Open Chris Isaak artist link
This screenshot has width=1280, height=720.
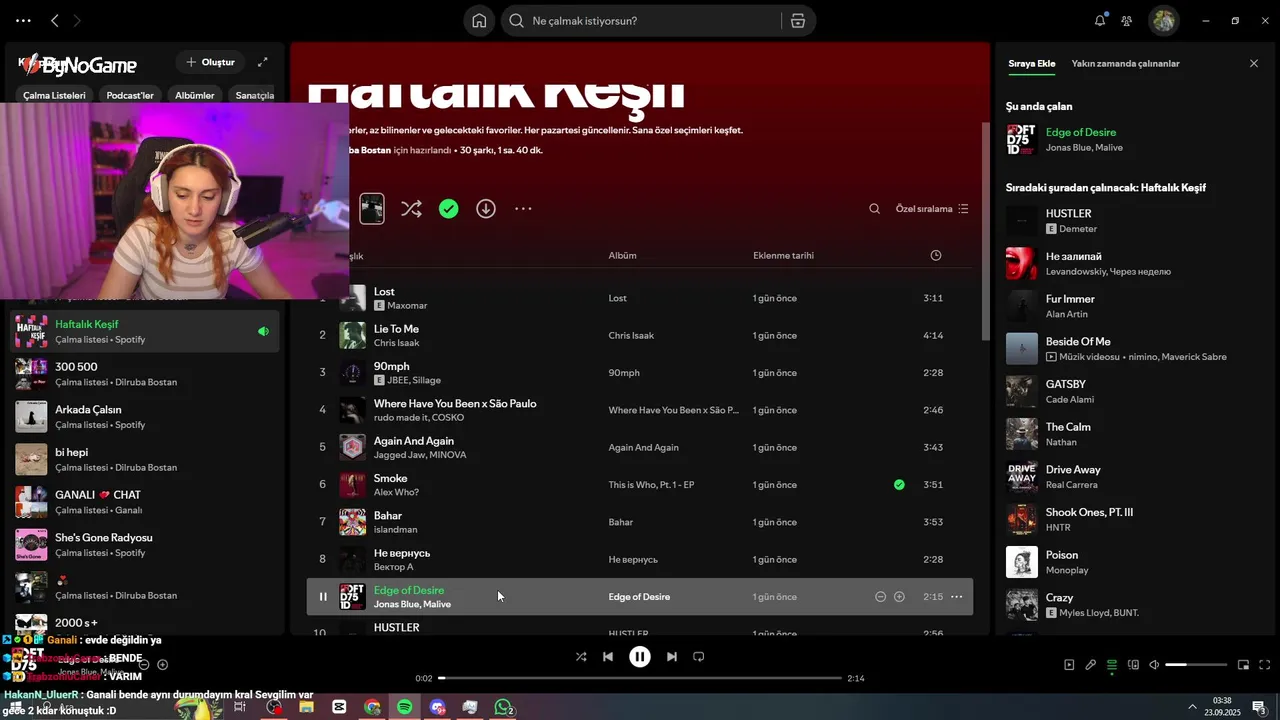[x=397, y=343]
